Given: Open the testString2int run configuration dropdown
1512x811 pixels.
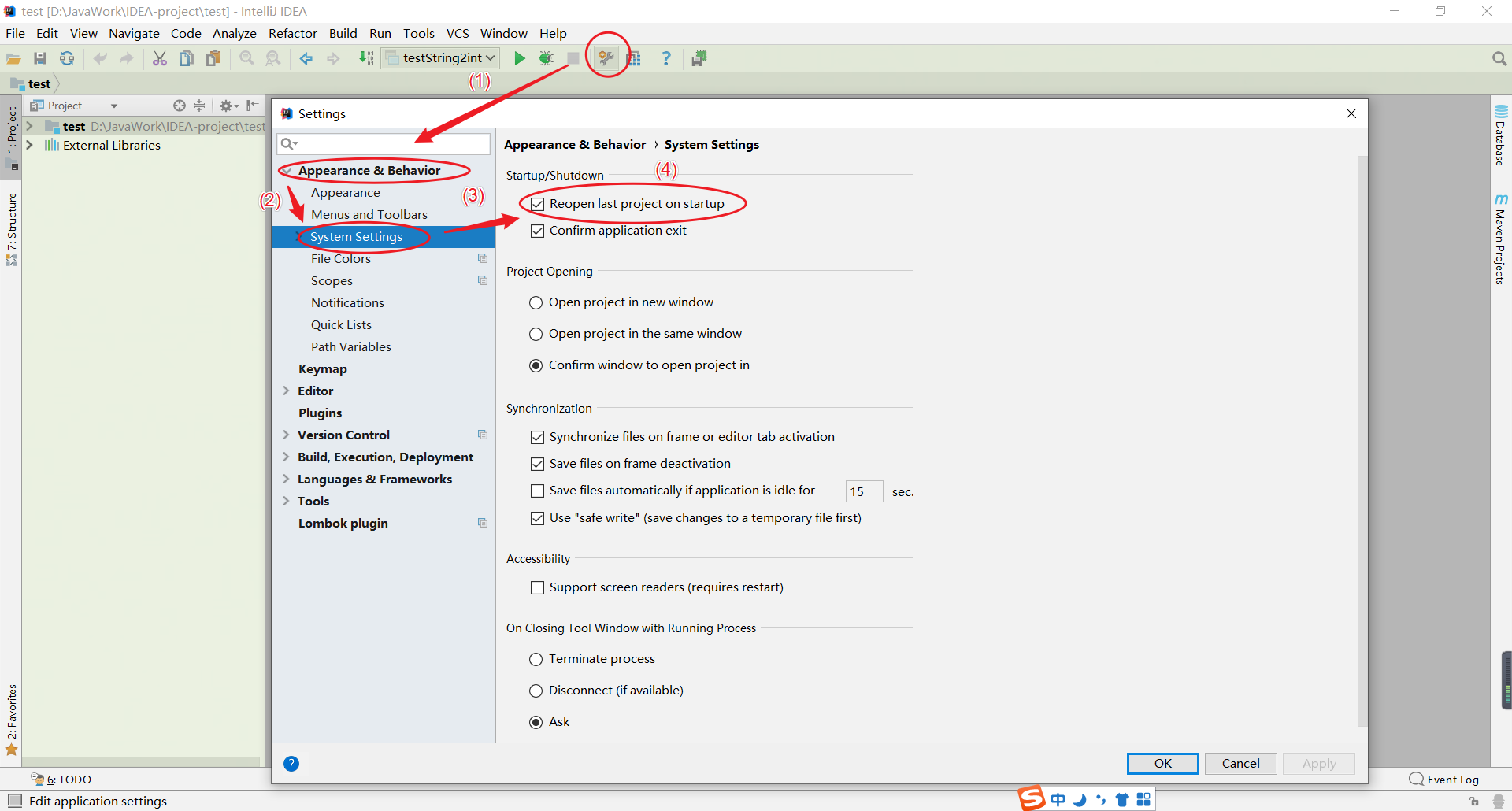Looking at the screenshot, I should click(x=441, y=58).
